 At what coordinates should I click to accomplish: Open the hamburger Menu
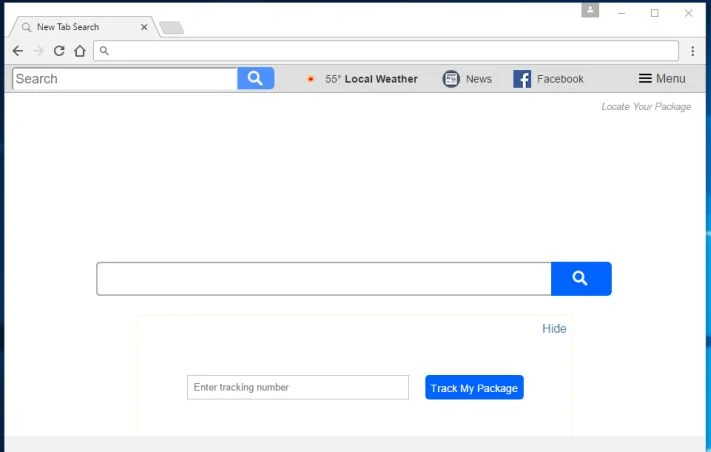[662, 78]
